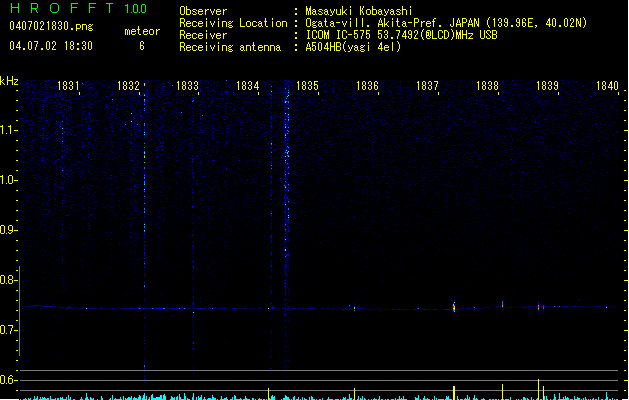Click the 1837 time marker
This screenshot has height=400, width=629.
pos(427,86)
